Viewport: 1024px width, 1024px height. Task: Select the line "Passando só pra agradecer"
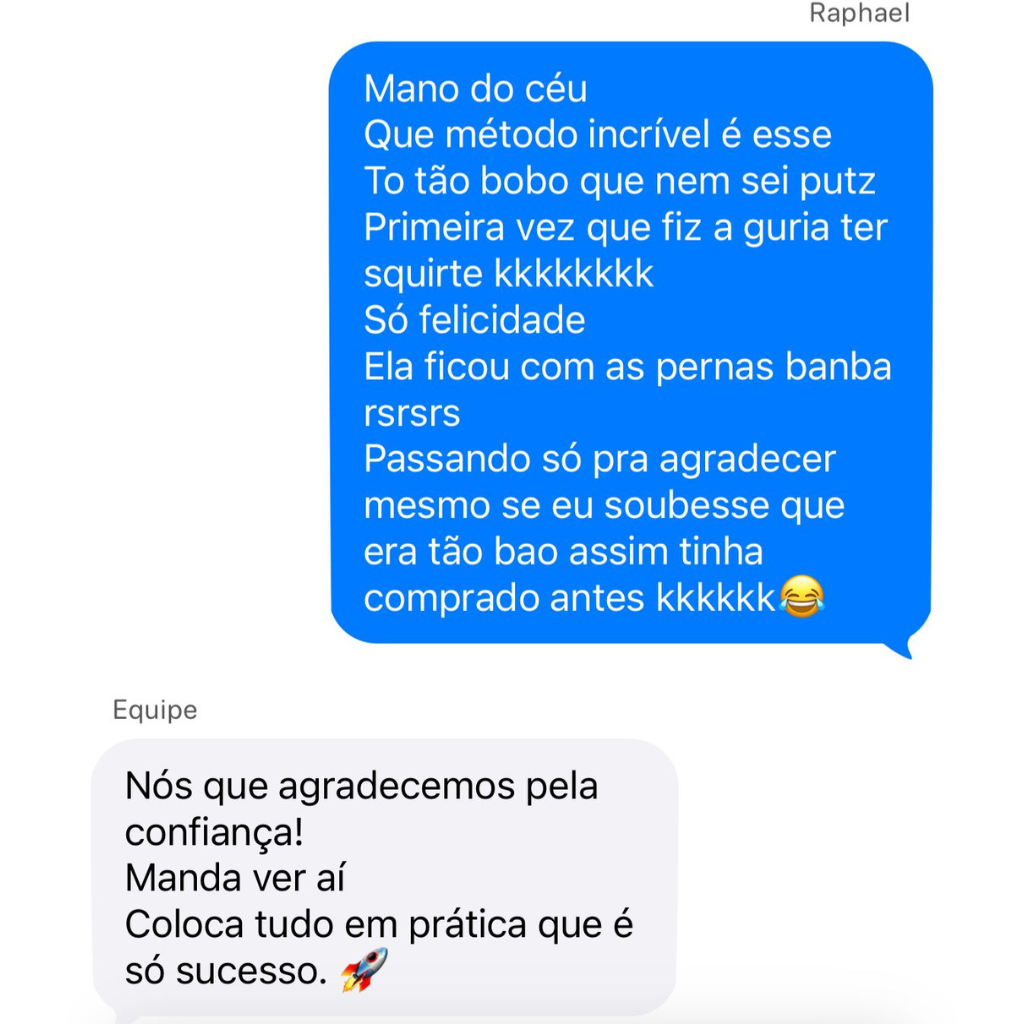(x=599, y=459)
